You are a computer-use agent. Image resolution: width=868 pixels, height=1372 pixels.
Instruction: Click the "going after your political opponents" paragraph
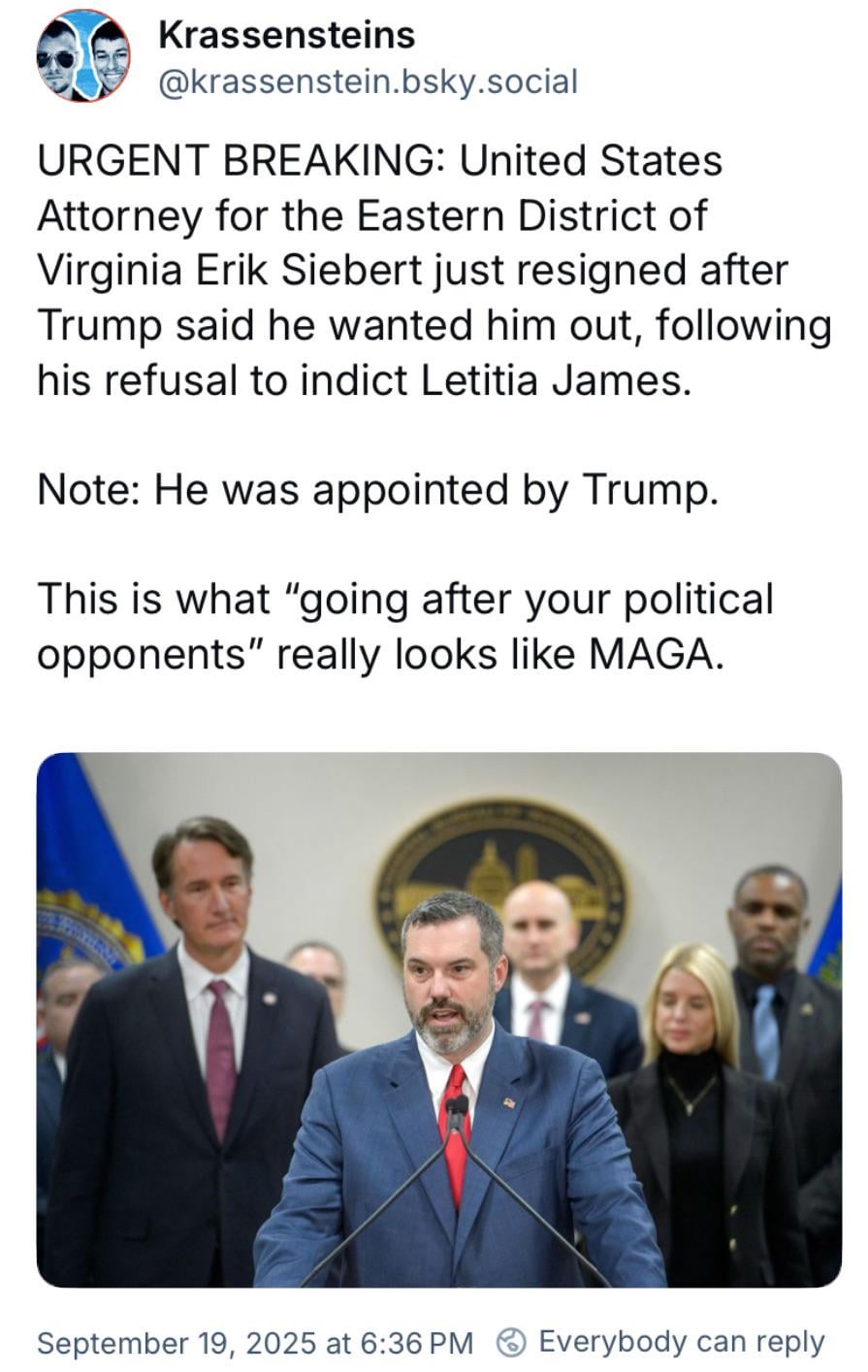tap(405, 627)
